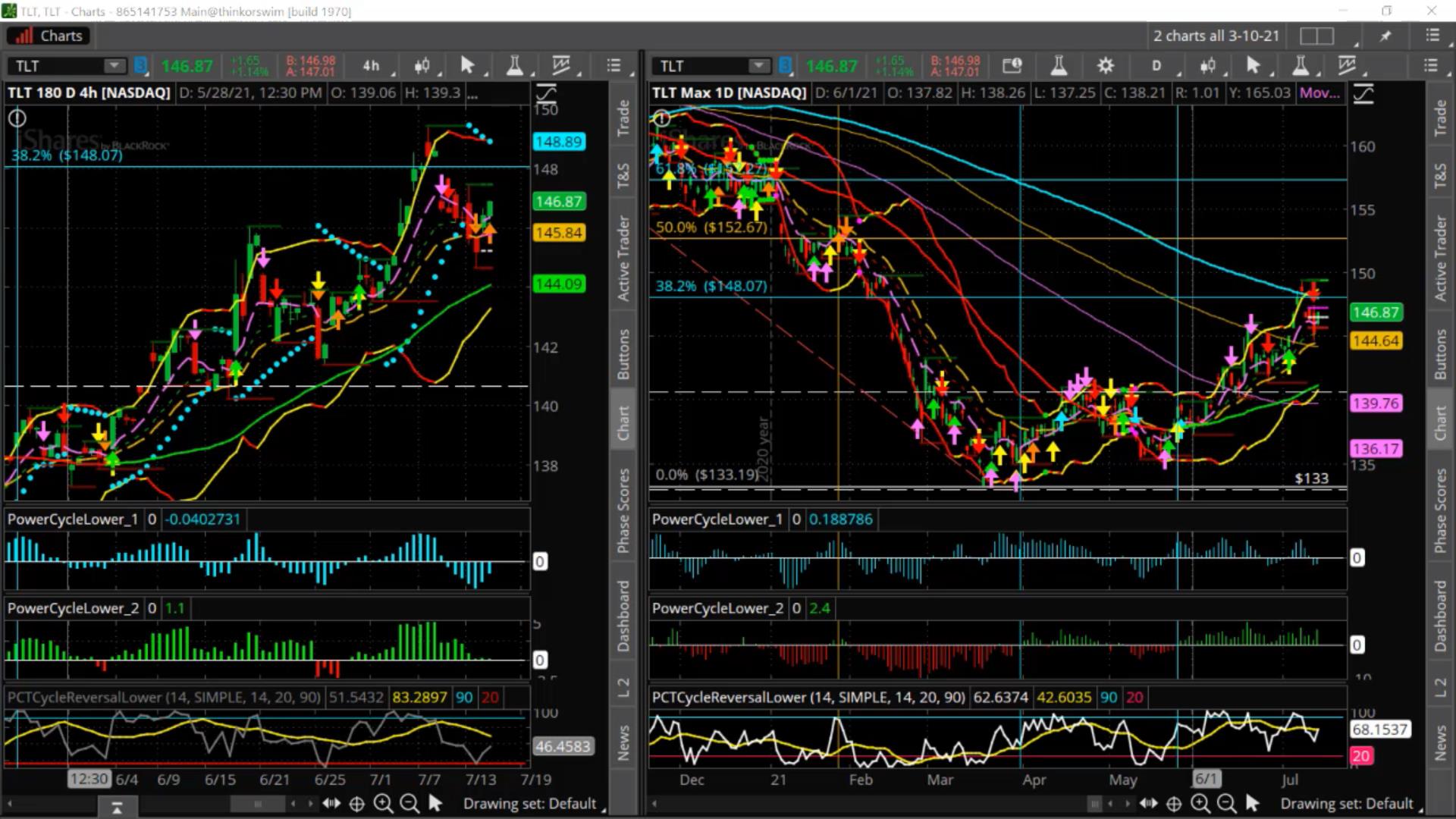Click PowerCycleLower_1 study label on left chart
The height and width of the screenshot is (819, 1456).
(73, 519)
